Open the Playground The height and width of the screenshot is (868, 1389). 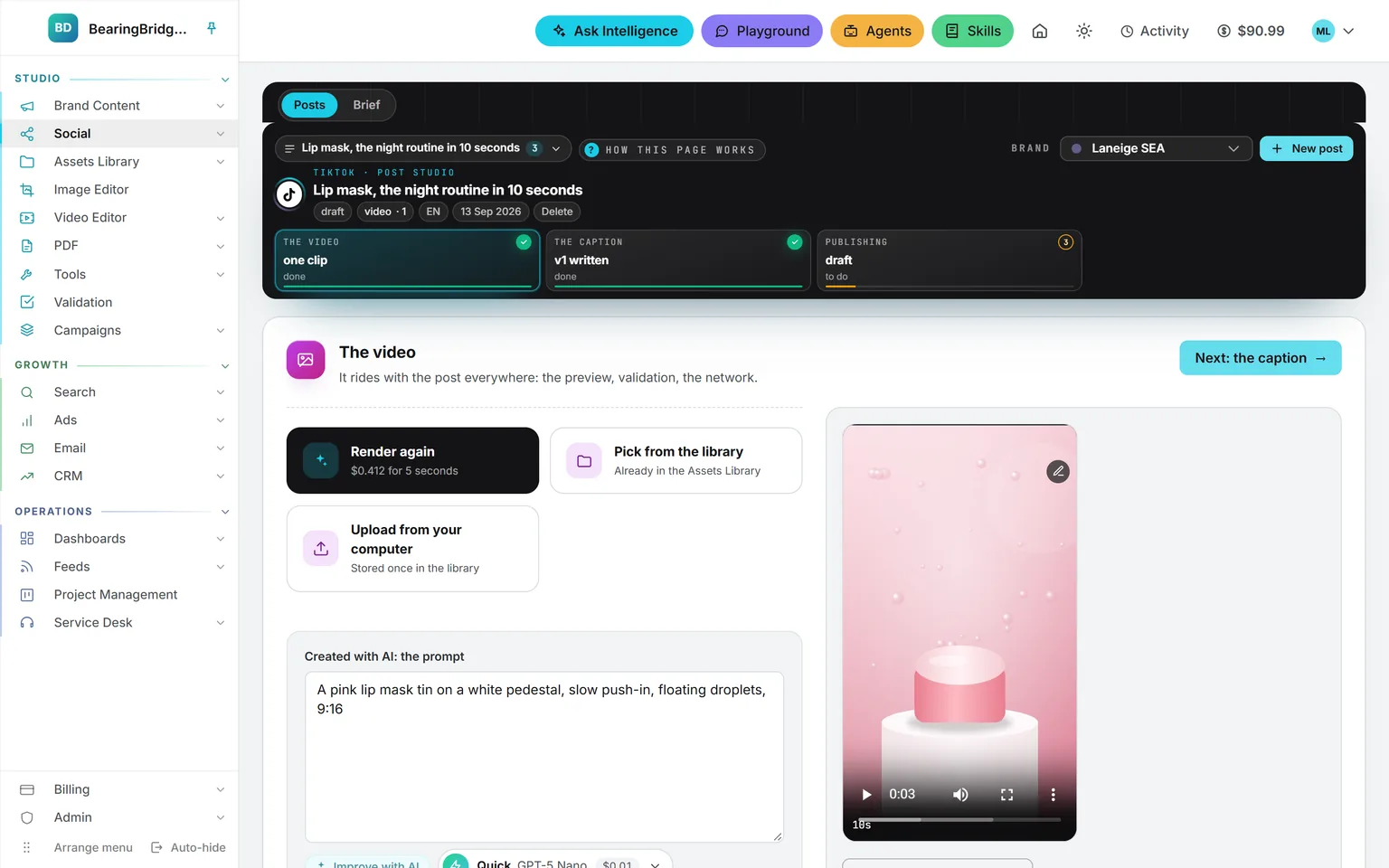(x=761, y=31)
